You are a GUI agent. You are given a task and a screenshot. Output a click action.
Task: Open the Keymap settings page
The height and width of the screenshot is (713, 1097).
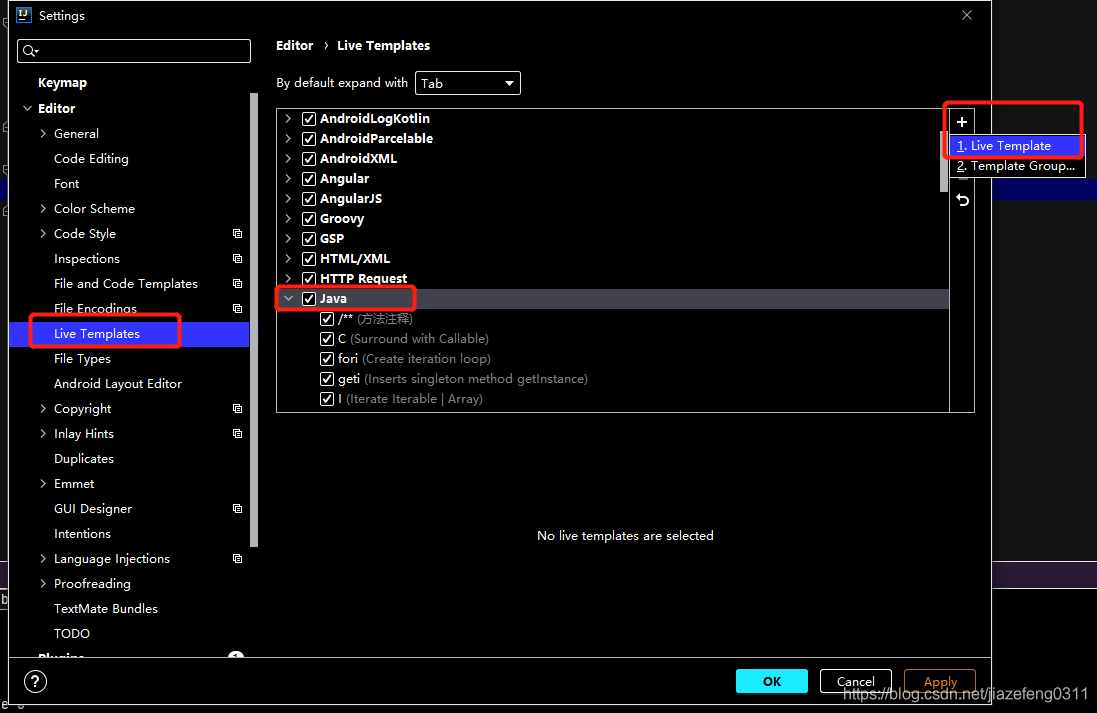point(62,83)
